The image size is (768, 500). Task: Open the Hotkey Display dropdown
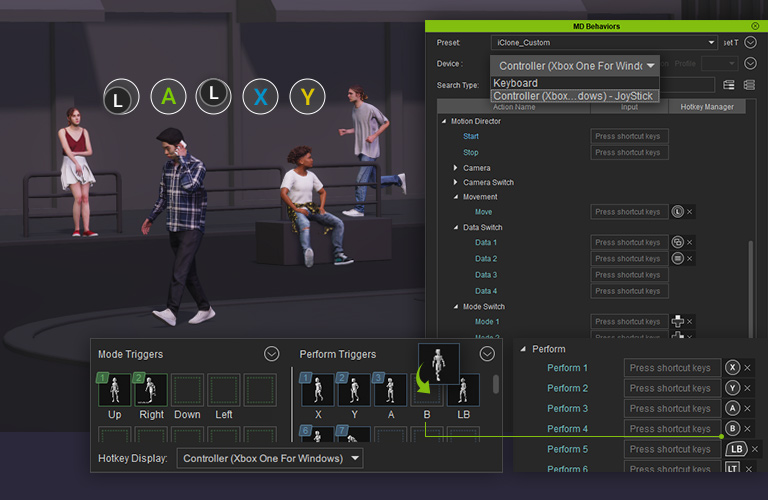(x=270, y=458)
